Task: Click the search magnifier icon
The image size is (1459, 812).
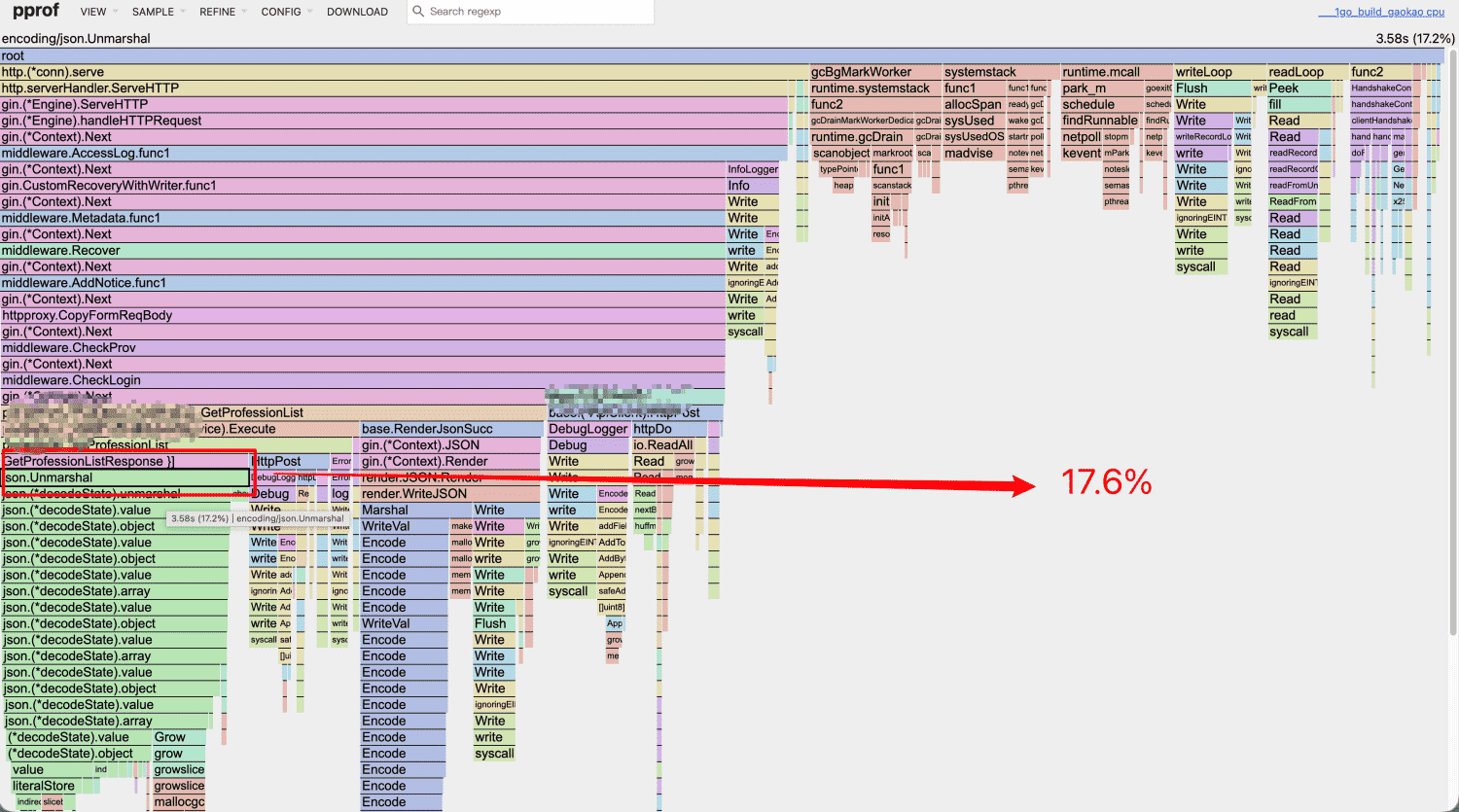Action: (418, 12)
